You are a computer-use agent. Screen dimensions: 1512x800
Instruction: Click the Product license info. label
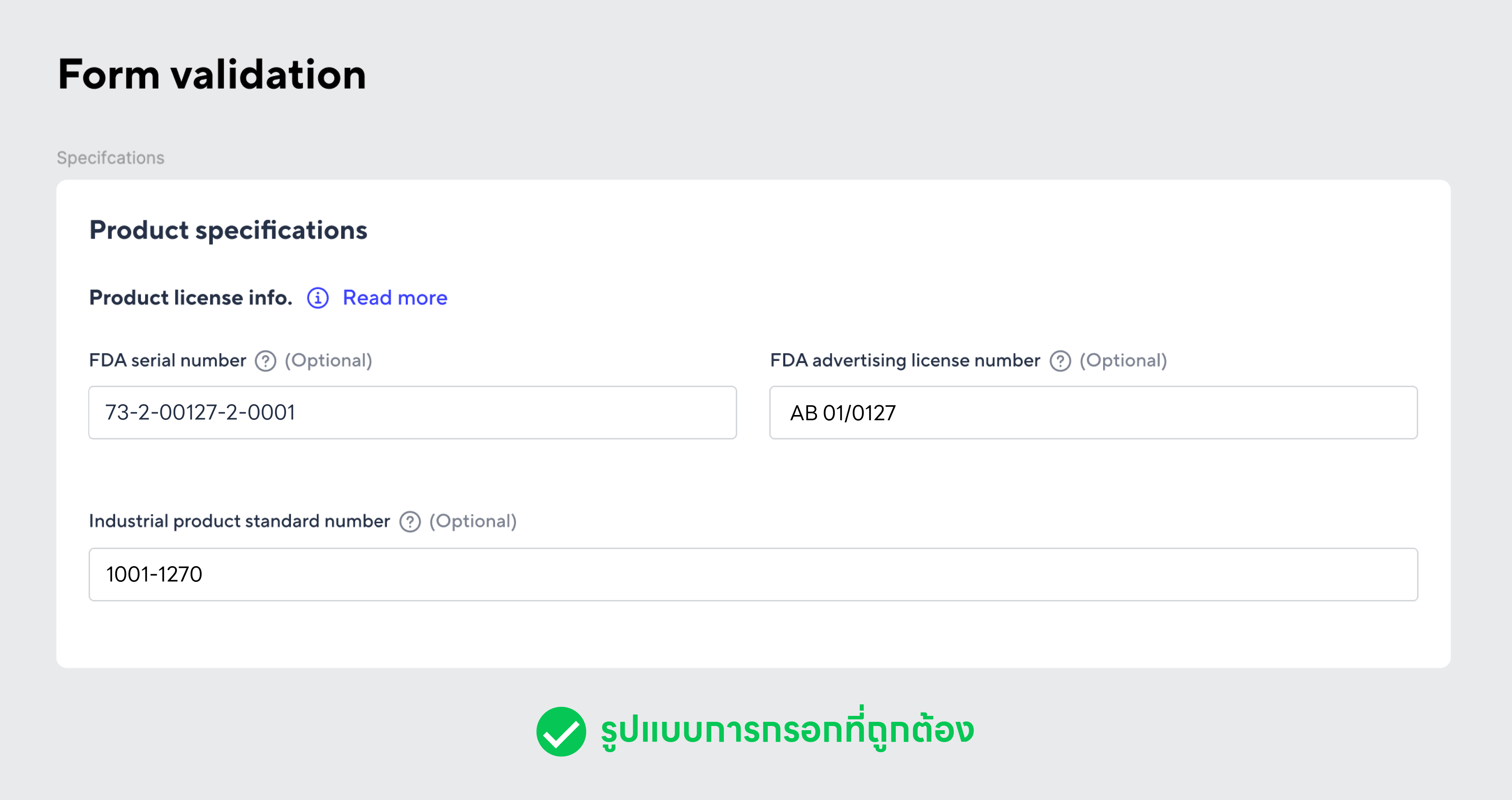(191, 298)
